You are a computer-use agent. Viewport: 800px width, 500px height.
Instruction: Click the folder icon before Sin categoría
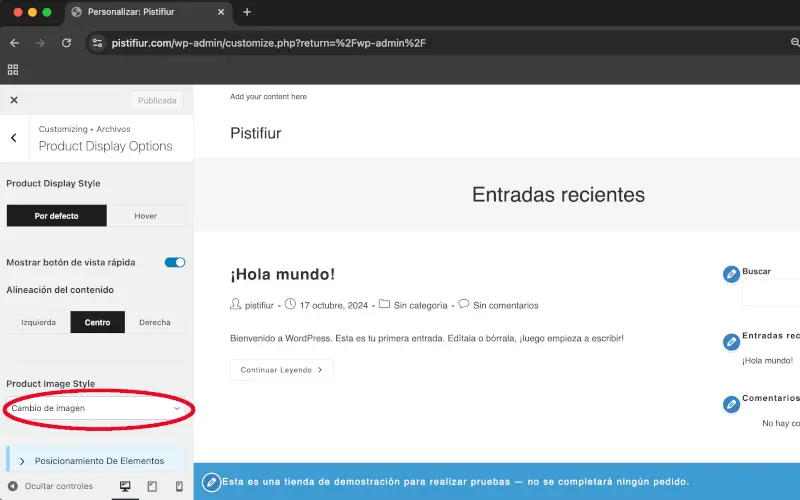pyautogui.click(x=384, y=304)
